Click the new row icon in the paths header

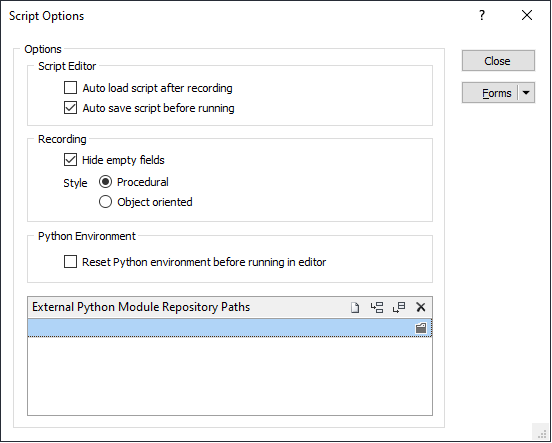(x=355, y=307)
